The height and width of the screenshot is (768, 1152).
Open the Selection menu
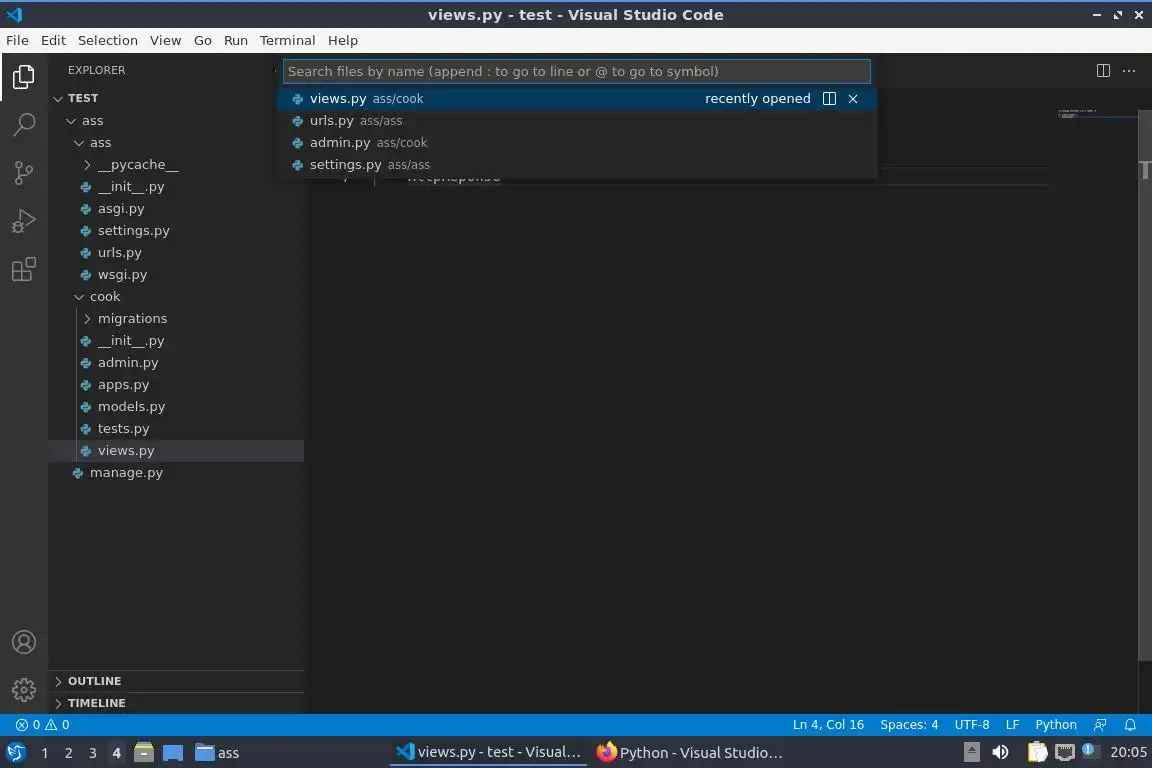(108, 40)
